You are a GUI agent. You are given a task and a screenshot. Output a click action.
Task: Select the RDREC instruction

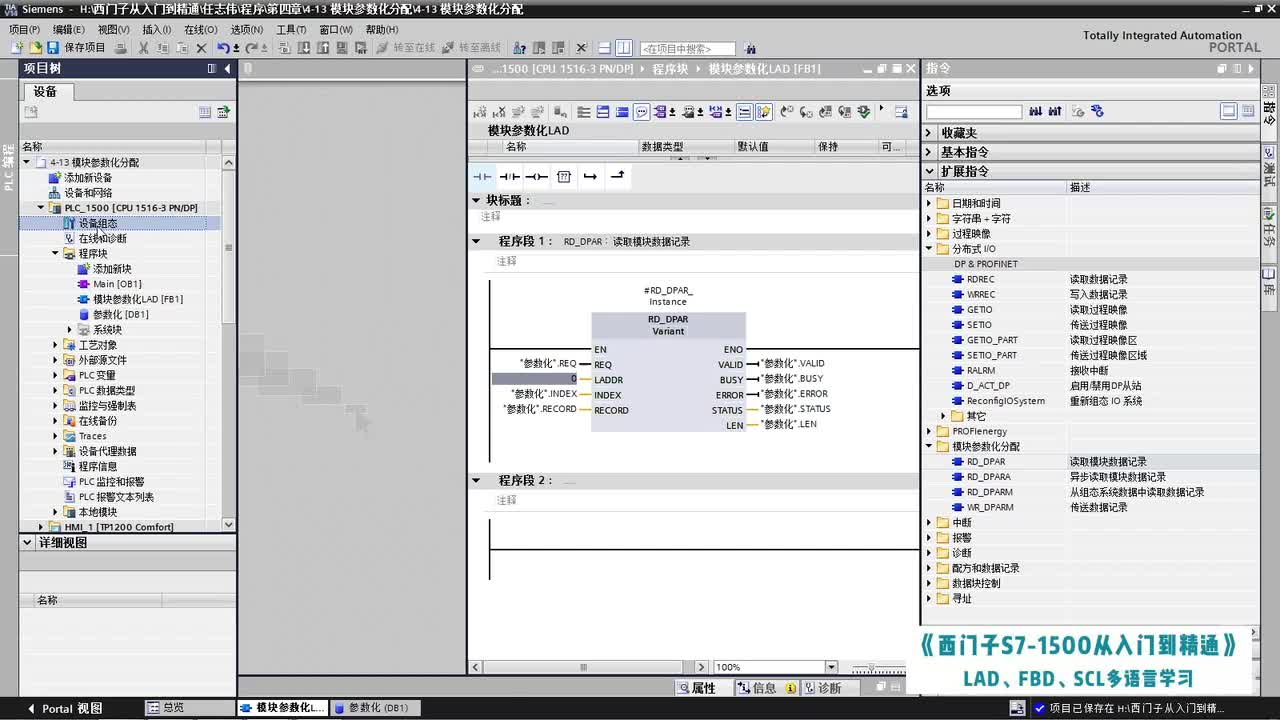[980, 279]
